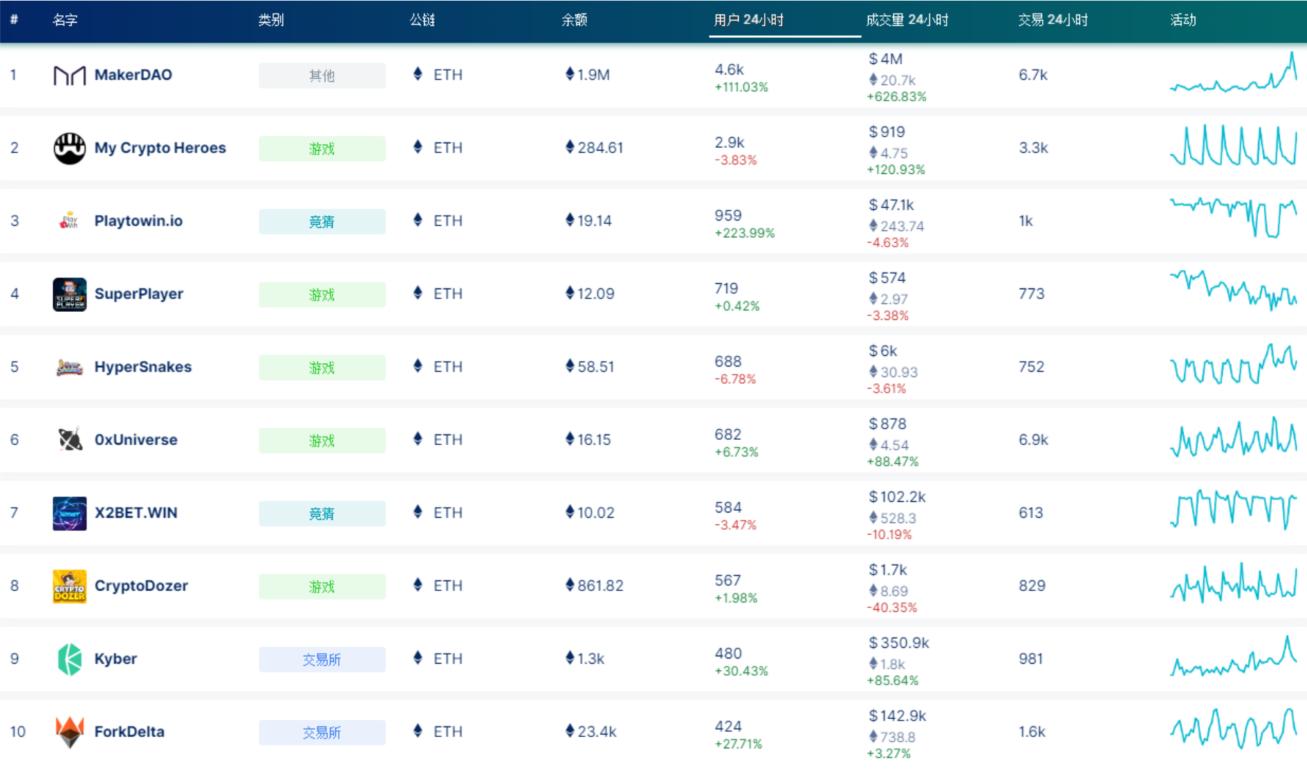Image resolution: width=1307 pixels, height=779 pixels.
Task: Click the Playtowin.io logo icon
Action: click(x=69, y=221)
